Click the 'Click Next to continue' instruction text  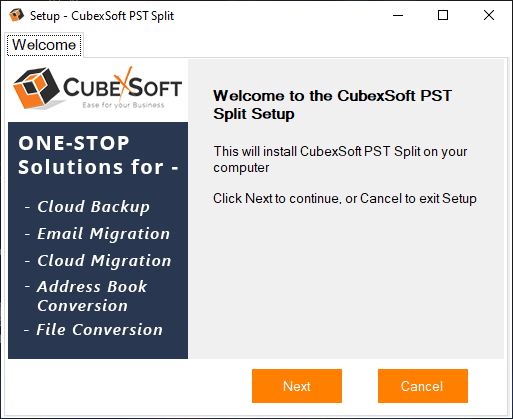coord(345,198)
